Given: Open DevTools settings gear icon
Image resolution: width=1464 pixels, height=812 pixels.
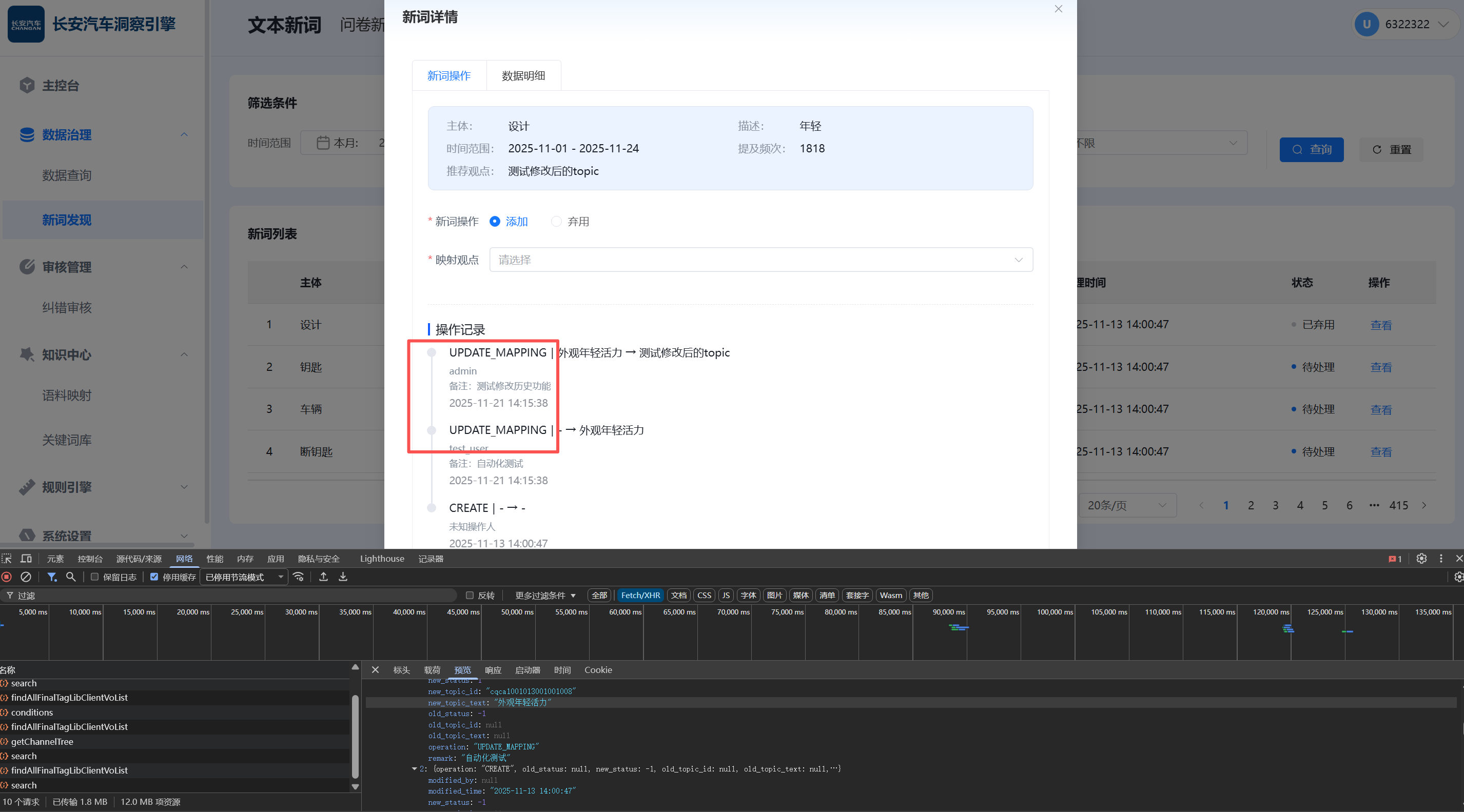Looking at the screenshot, I should (x=1421, y=559).
